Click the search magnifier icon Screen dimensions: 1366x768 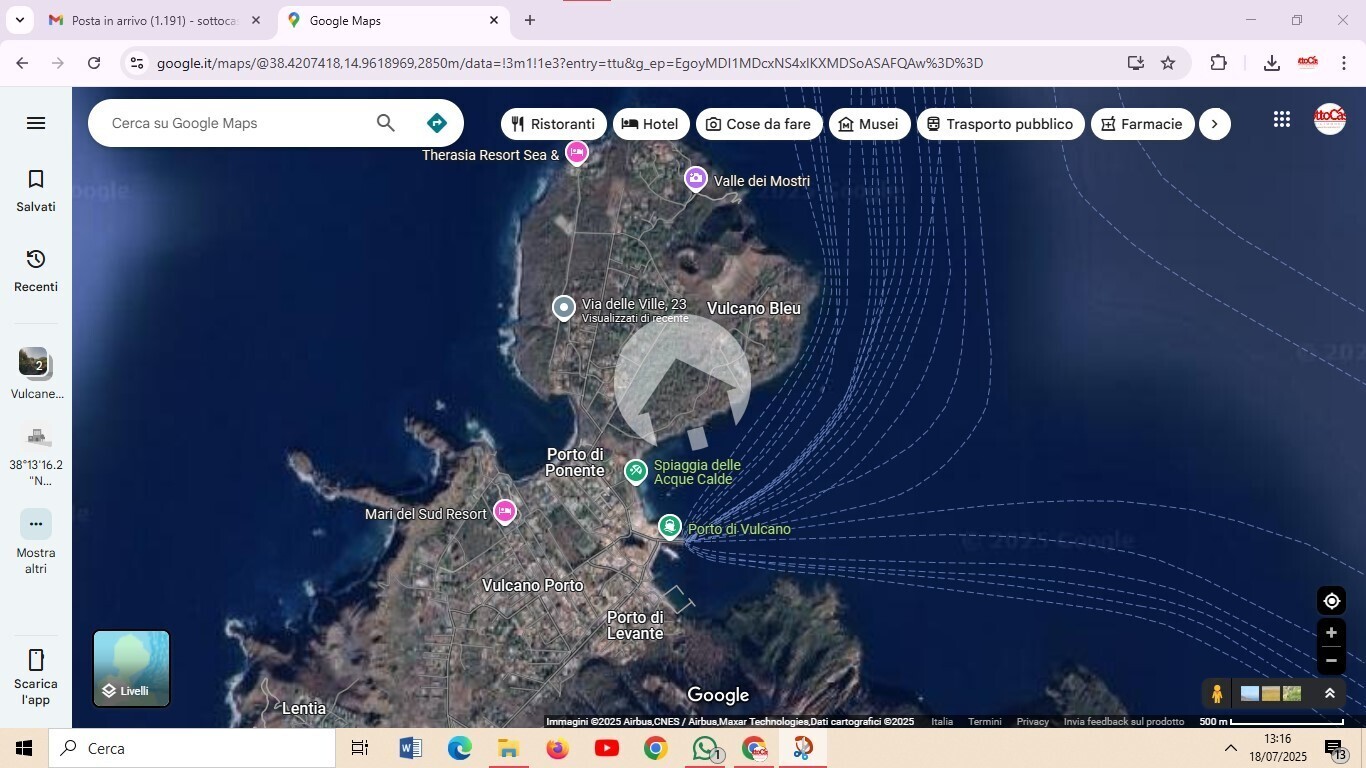click(x=386, y=123)
